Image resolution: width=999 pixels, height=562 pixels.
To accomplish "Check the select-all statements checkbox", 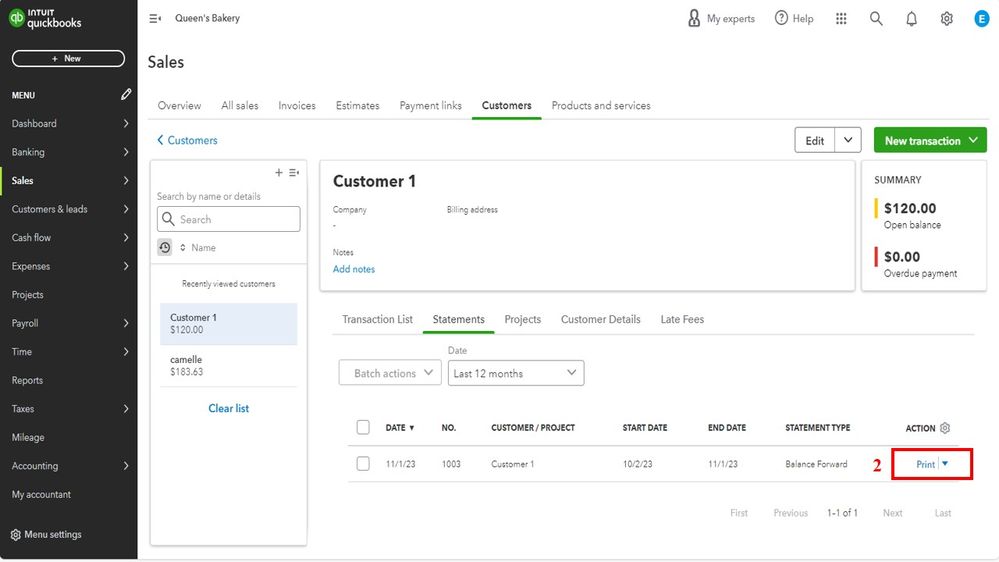I will click(363, 428).
